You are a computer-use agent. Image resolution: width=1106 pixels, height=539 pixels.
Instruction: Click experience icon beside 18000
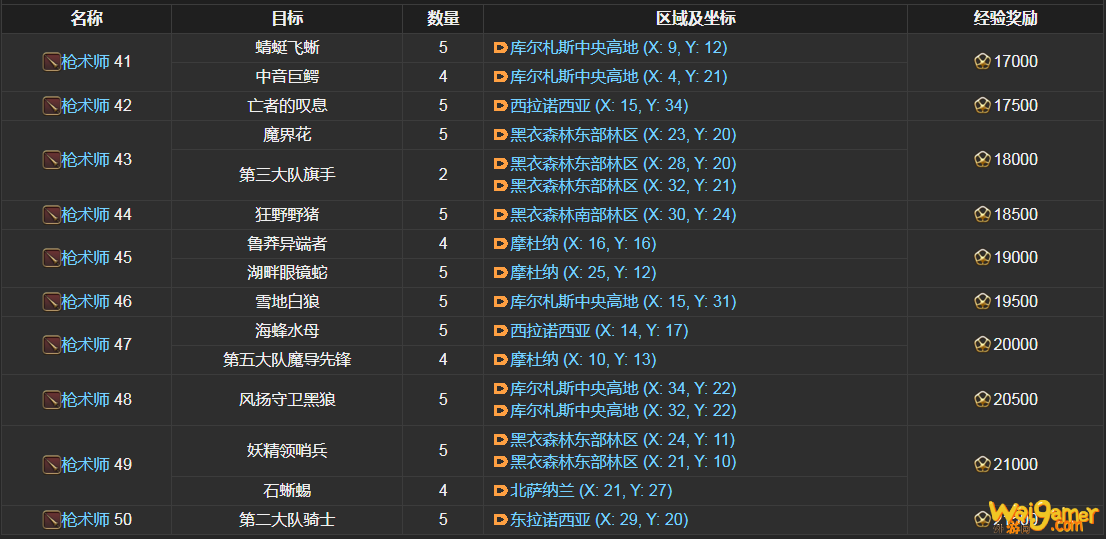click(x=983, y=160)
